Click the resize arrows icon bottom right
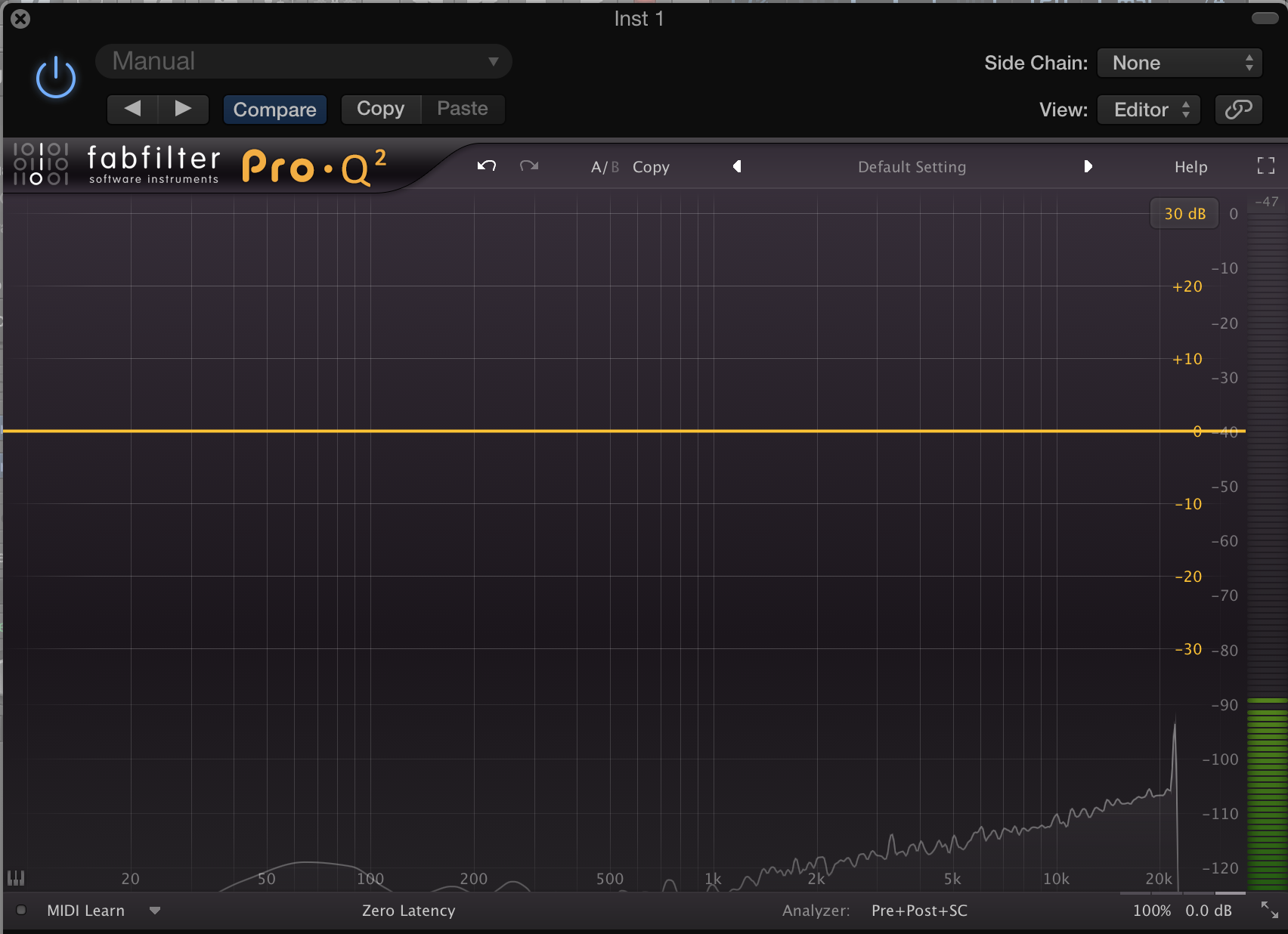 point(1269,911)
